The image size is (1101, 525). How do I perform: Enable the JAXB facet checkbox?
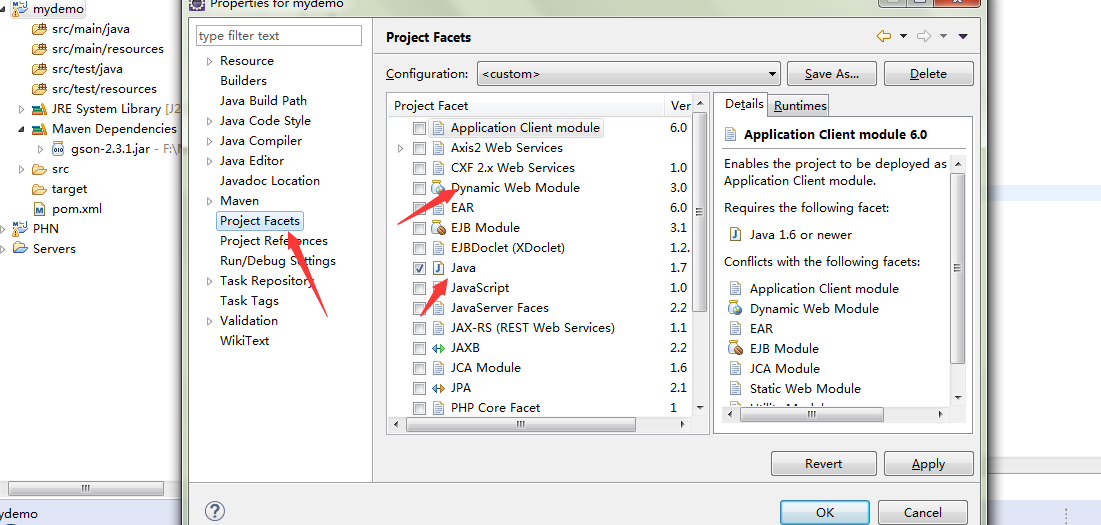click(x=419, y=348)
